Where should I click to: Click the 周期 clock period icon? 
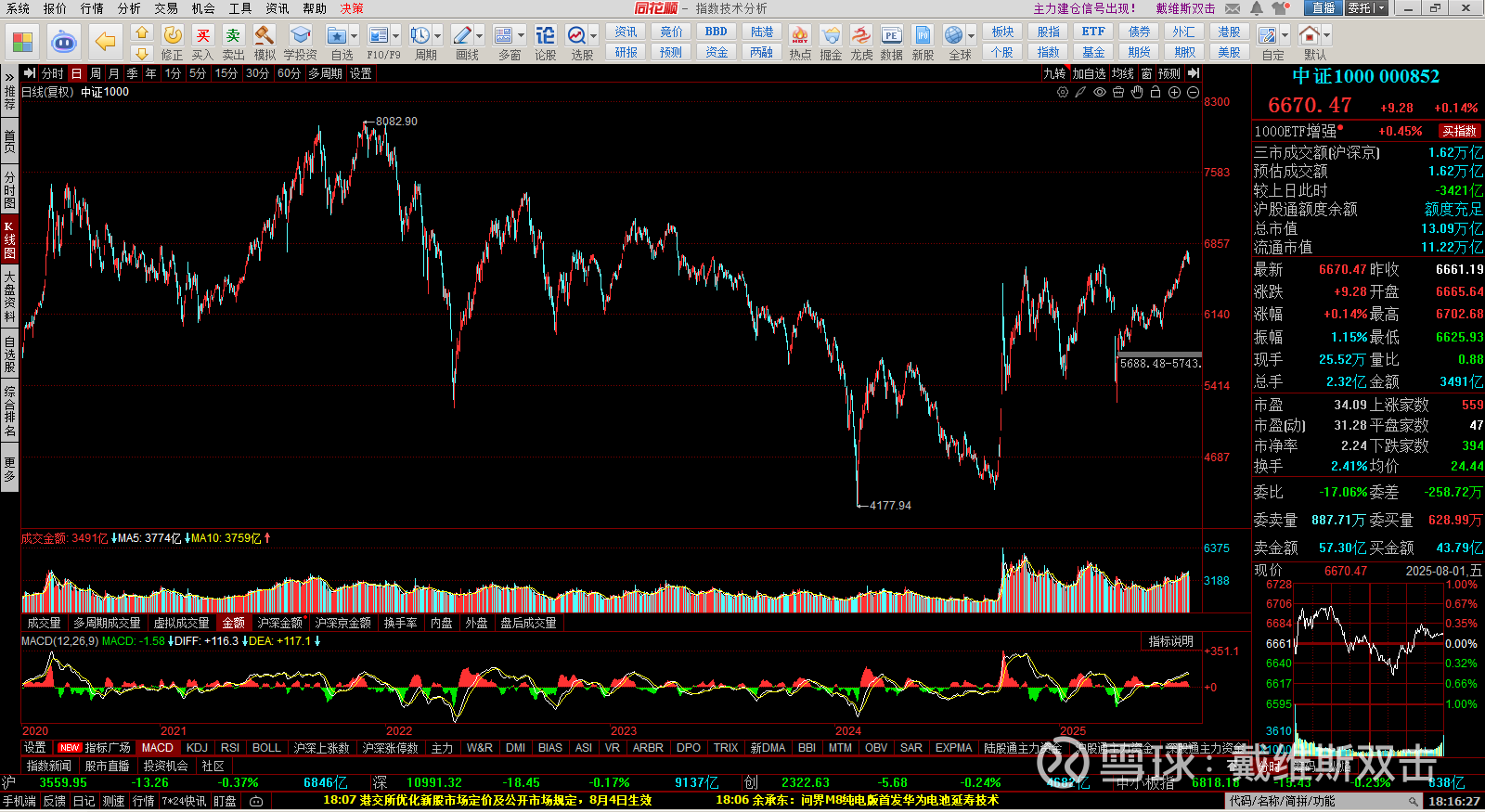(x=420, y=35)
